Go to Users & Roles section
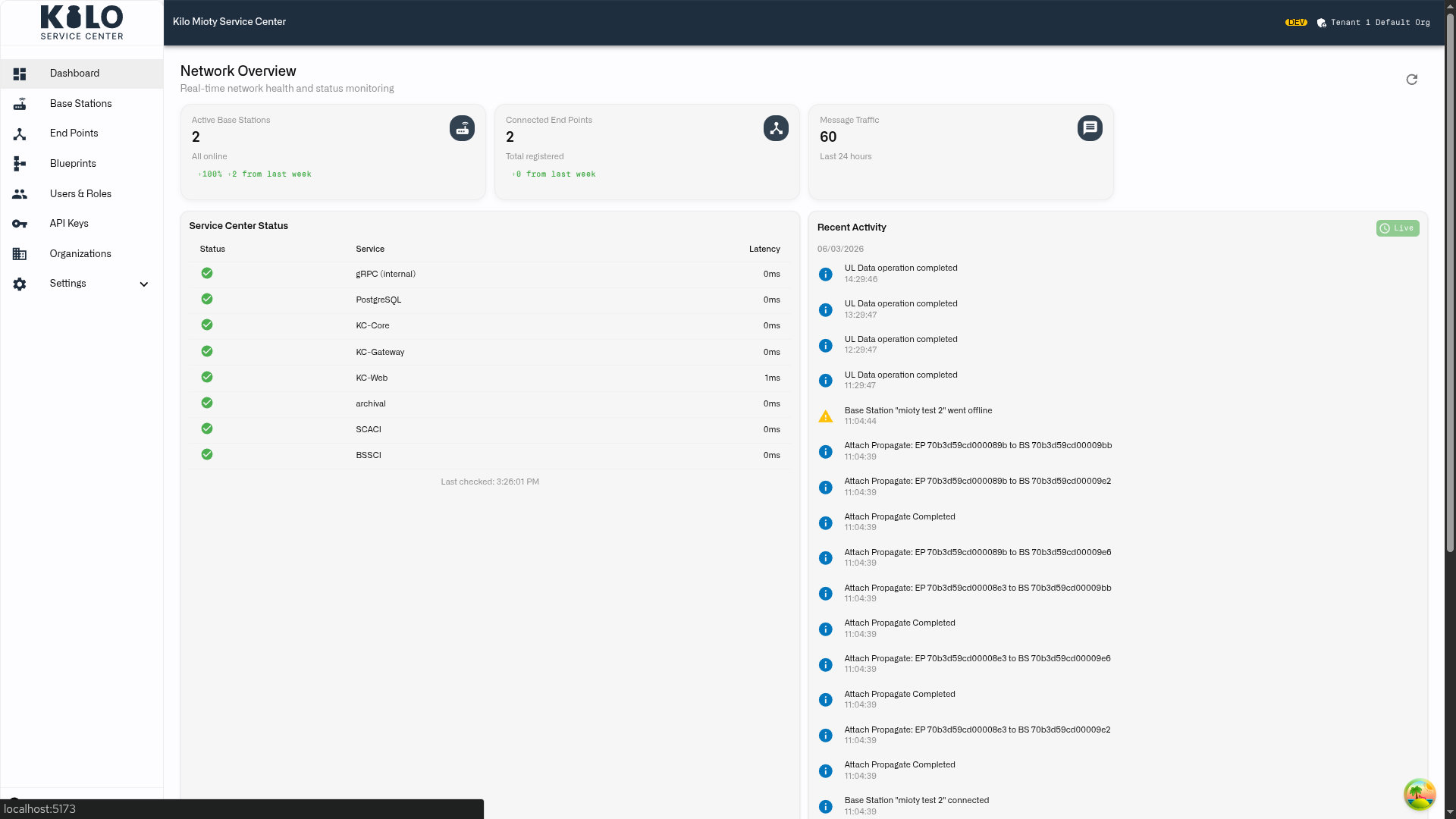The height and width of the screenshot is (819, 1456). coord(82,194)
